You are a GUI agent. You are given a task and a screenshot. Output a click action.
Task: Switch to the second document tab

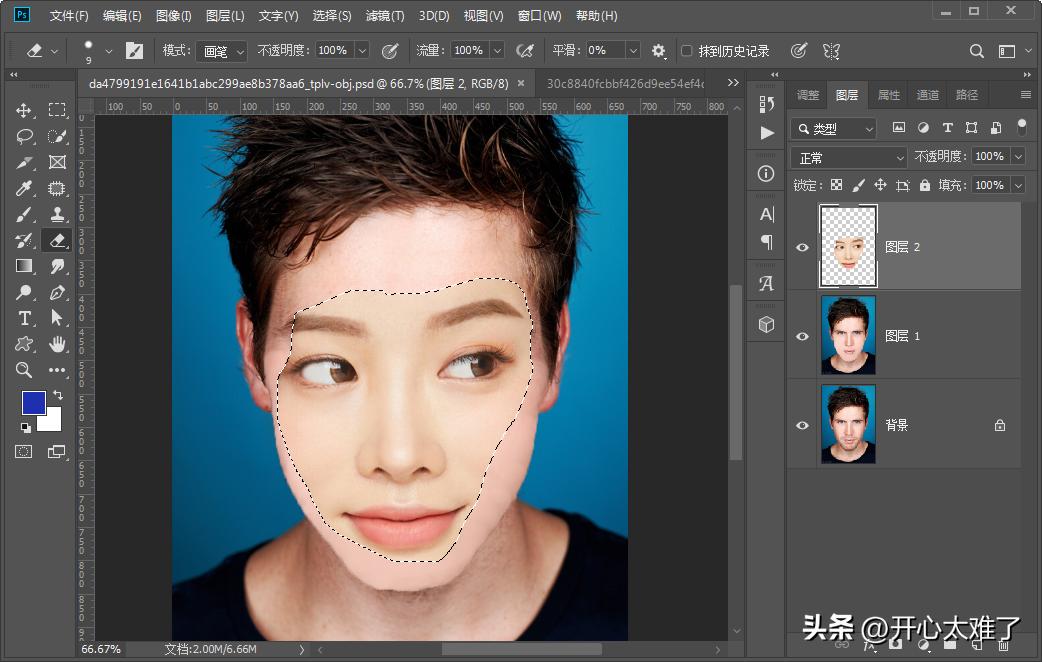pos(625,84)
